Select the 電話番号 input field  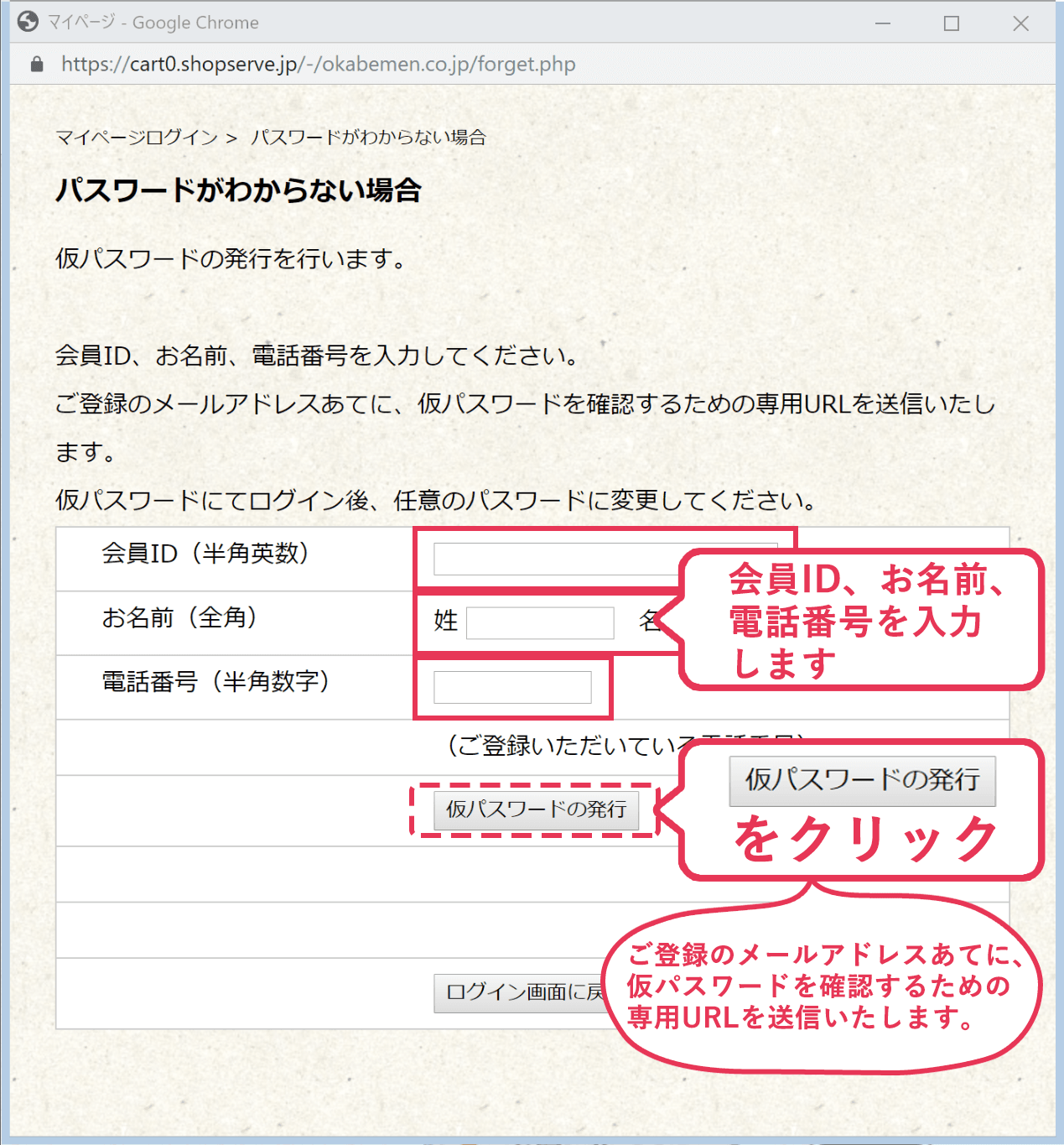coord(511,688)
